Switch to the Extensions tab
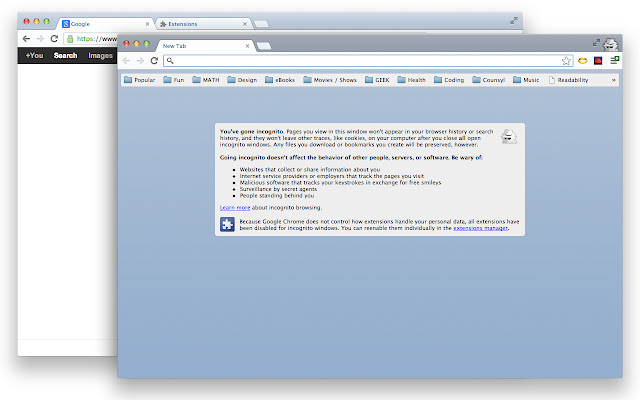 click(x=203, y=24)
